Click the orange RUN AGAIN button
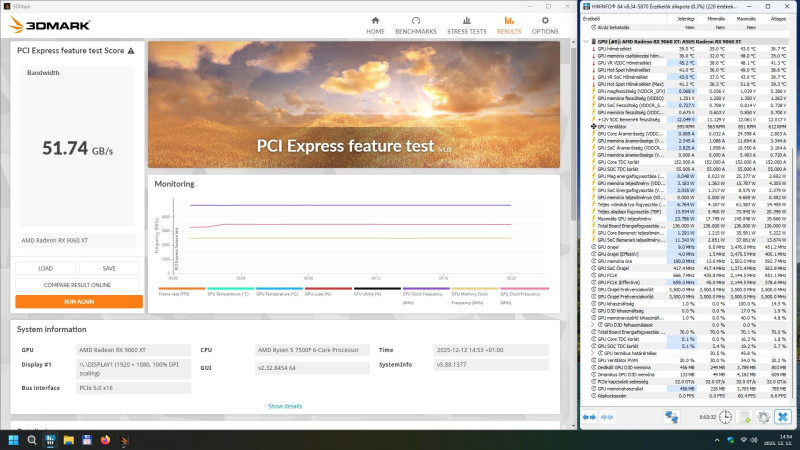This screenshot has width=800, height=450. pyautogui.click(x=79, y=302)
